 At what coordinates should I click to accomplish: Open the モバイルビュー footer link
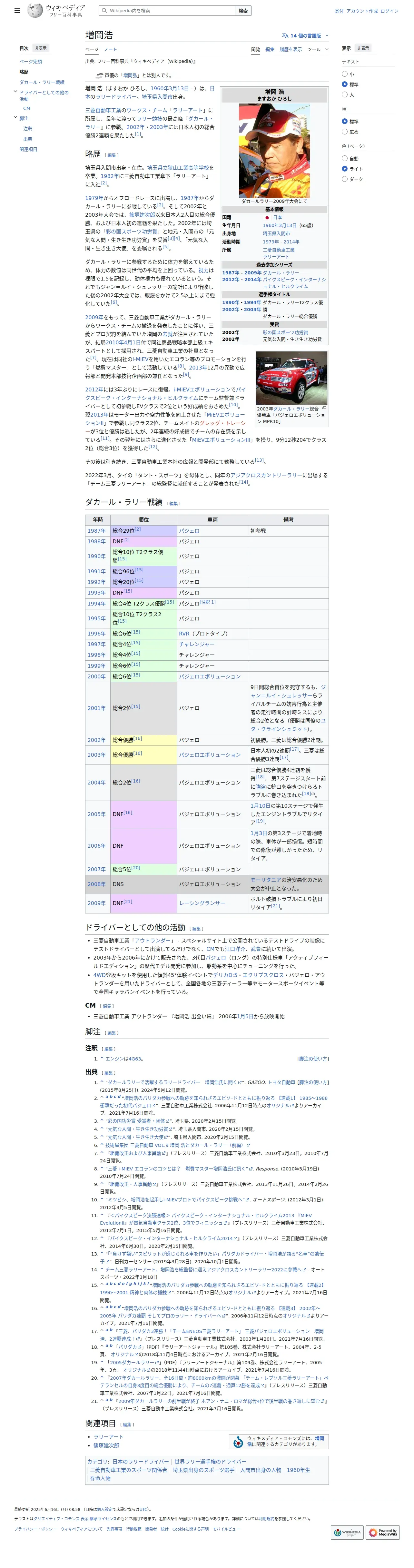[x=226, y=1529]
